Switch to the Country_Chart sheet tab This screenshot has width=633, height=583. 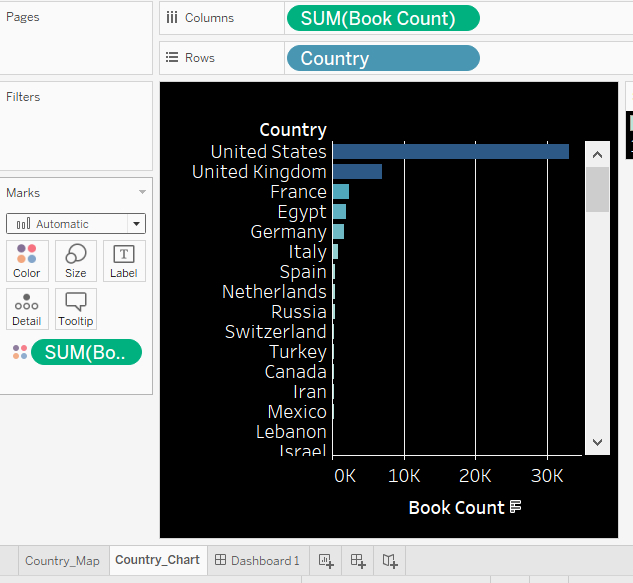click(x=157, y=560)
